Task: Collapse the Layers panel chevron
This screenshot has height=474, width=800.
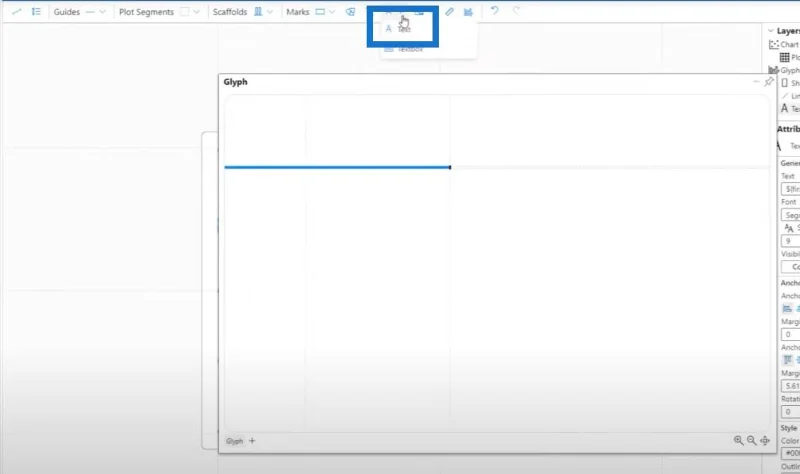Action: [770, 31]
